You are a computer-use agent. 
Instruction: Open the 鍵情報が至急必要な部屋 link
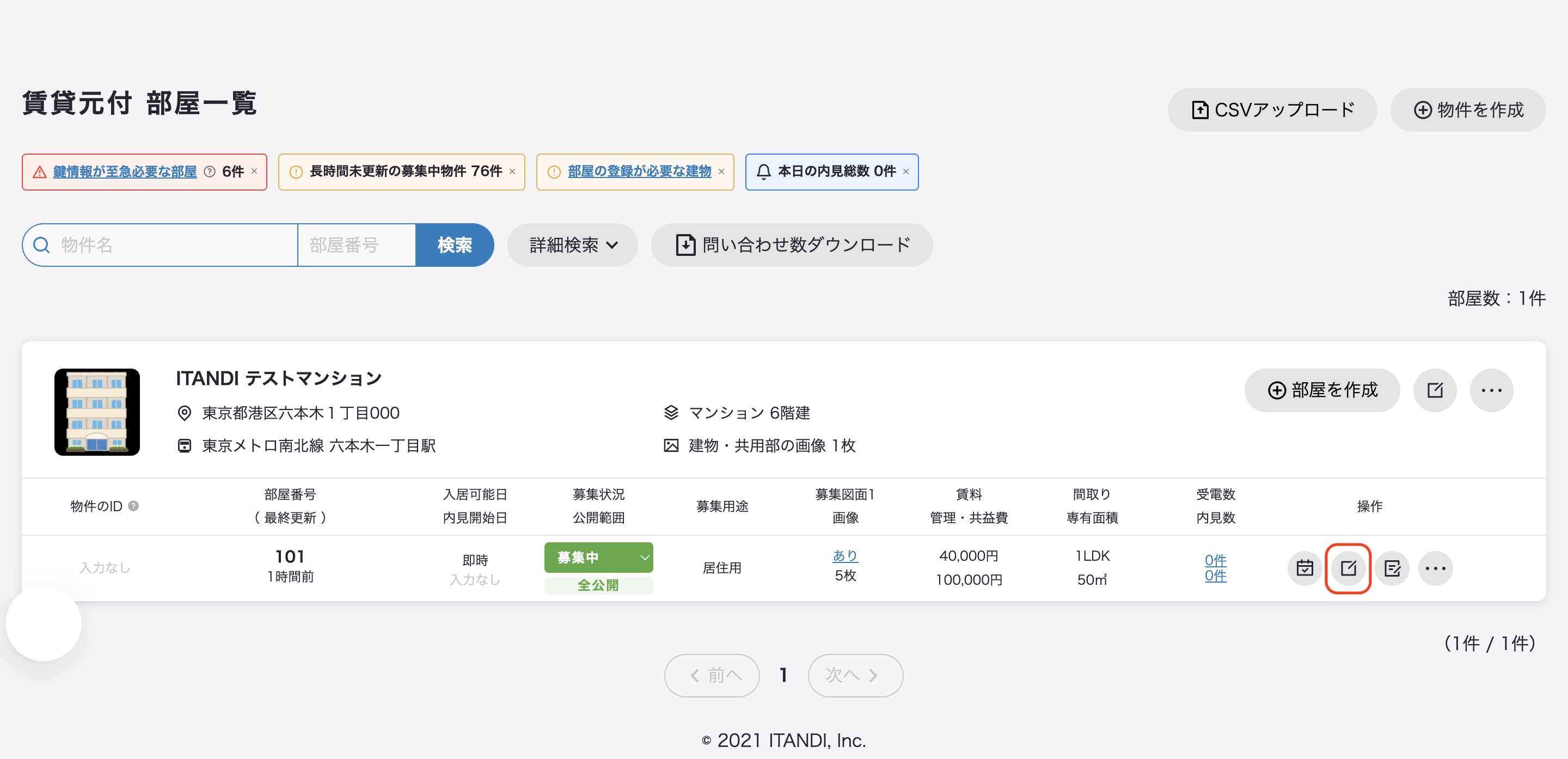point(125,172)
